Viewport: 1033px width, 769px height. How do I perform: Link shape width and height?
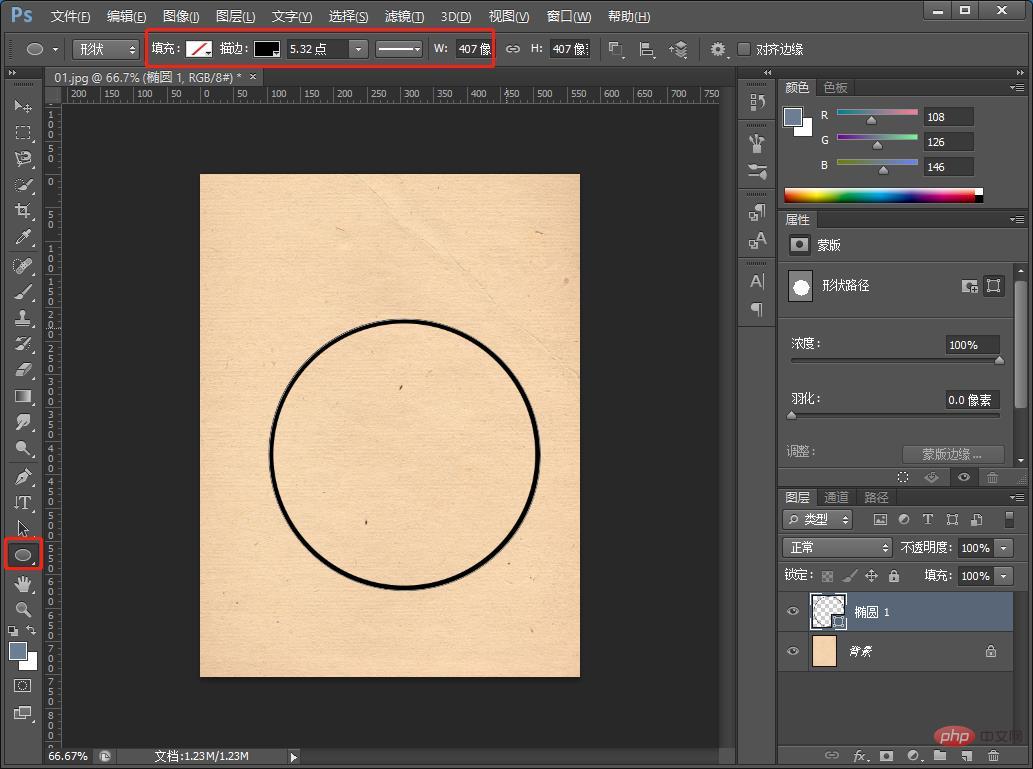pyautogui.click(x=513, y=49)
